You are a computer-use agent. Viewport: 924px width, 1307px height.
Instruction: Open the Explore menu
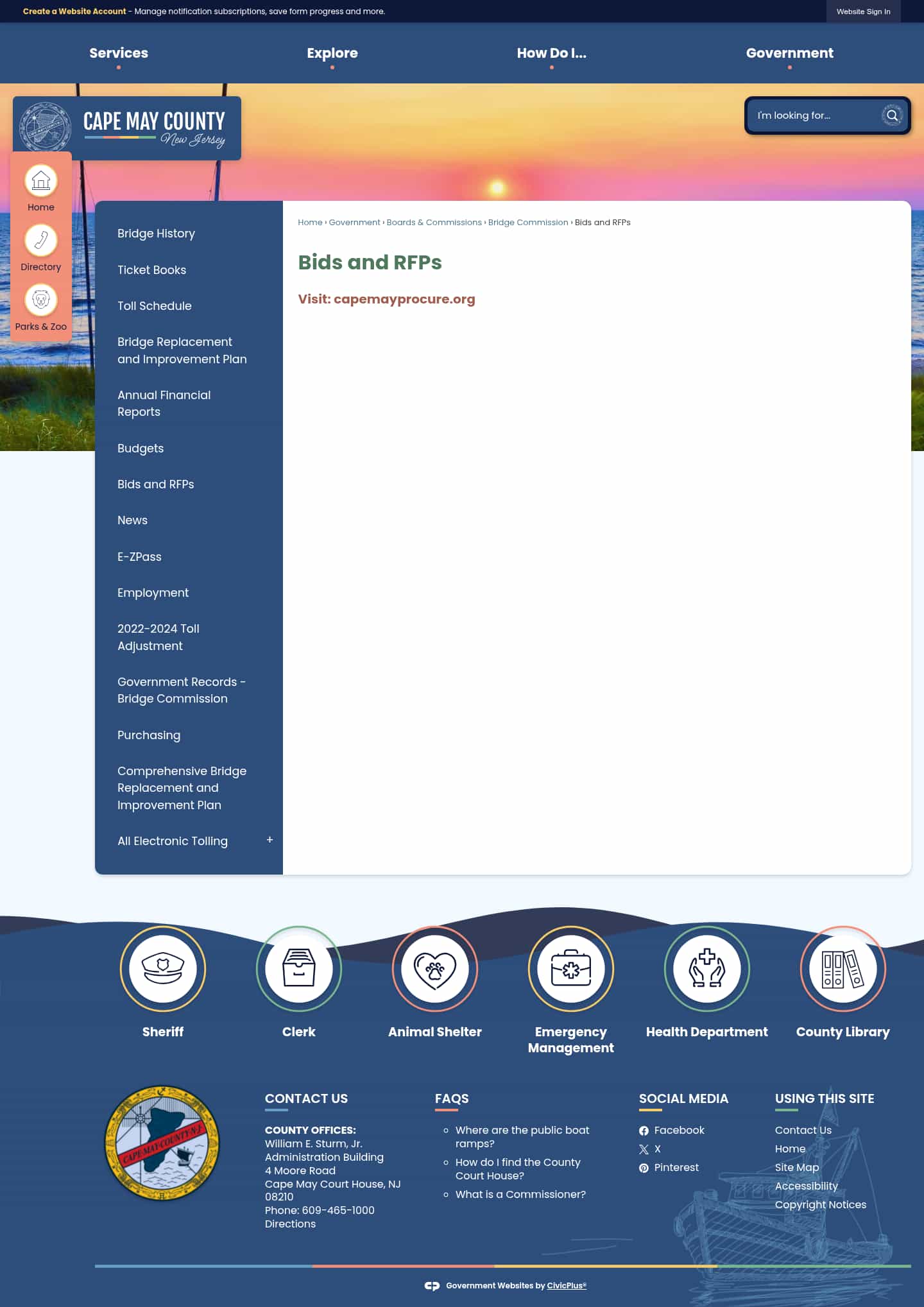click(x=332, y=53)
